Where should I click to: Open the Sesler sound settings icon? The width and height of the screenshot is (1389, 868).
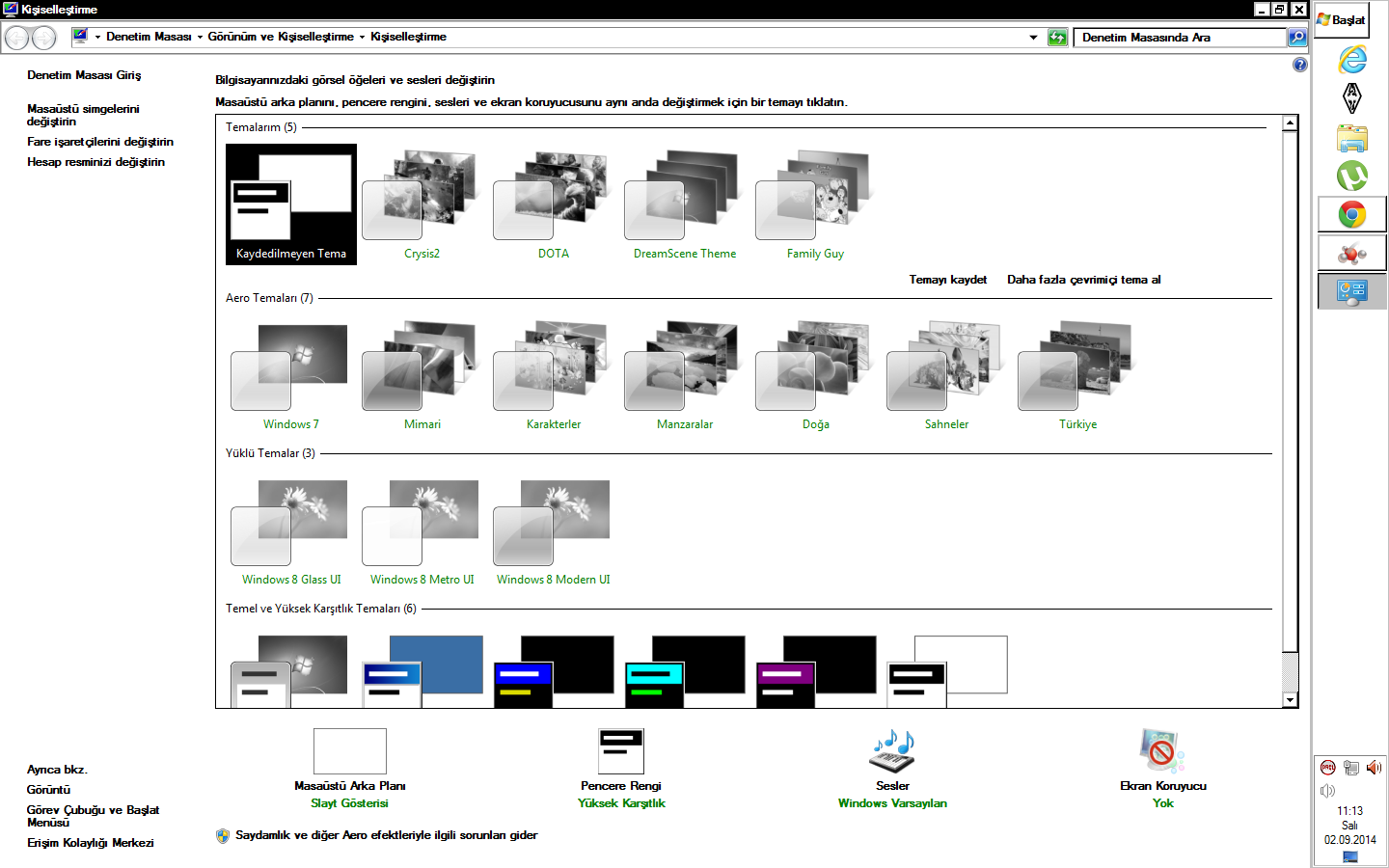click(x=892, y=752)
